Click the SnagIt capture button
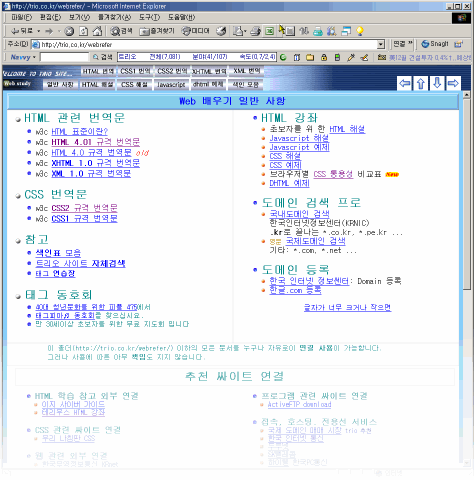The width and height of the screenshot is (474, 480). [x=435, y=44]
